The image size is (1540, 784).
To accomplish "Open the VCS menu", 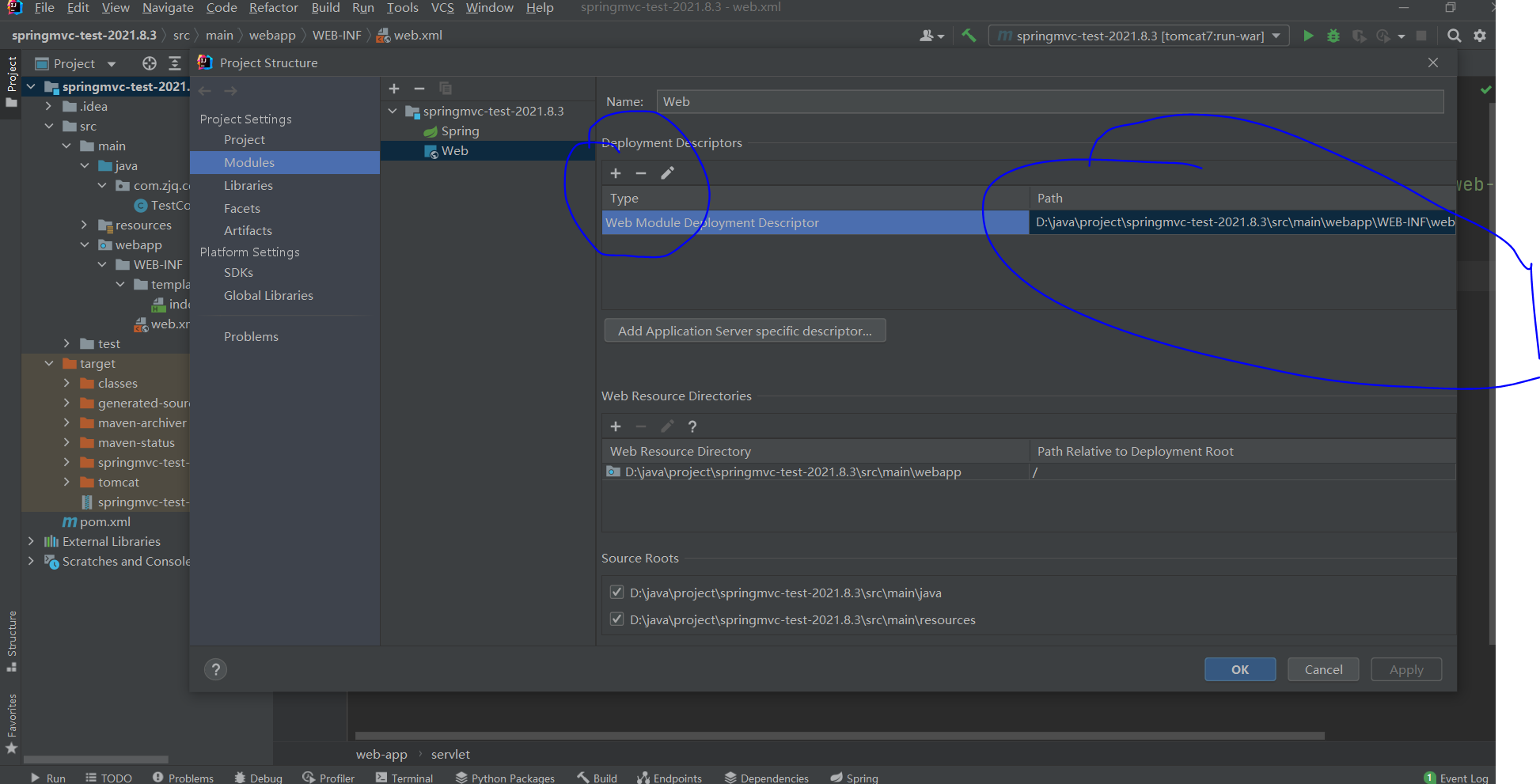I will click(442, 8).
